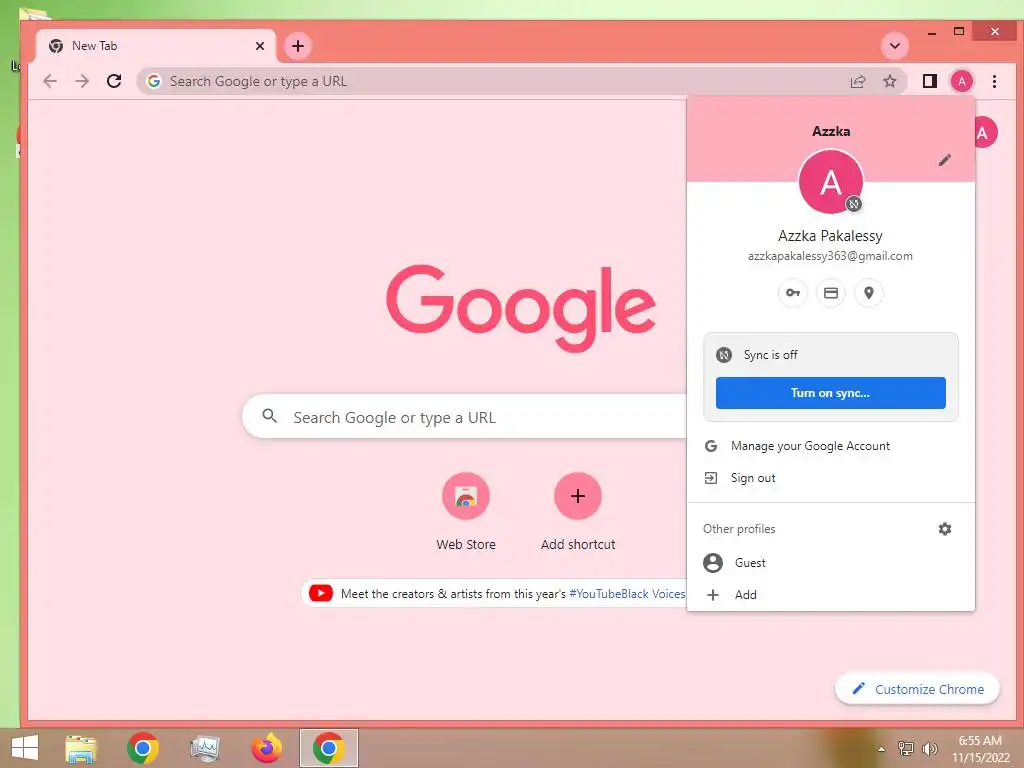Edit profile with the pencil icon
The width and height of the screenshot is (1024, 768).
coord(944,160)
